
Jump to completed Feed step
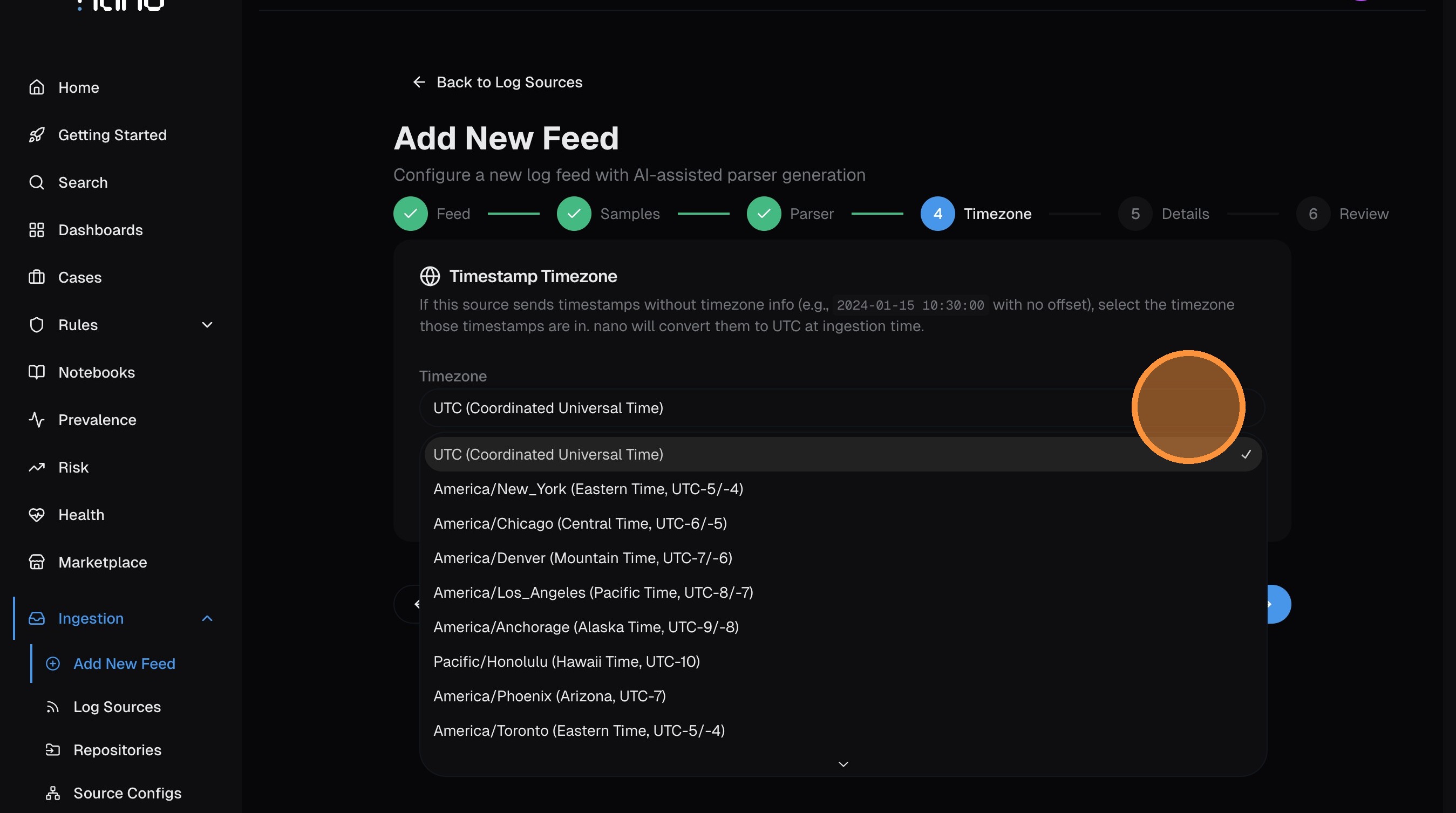(410, 214)
